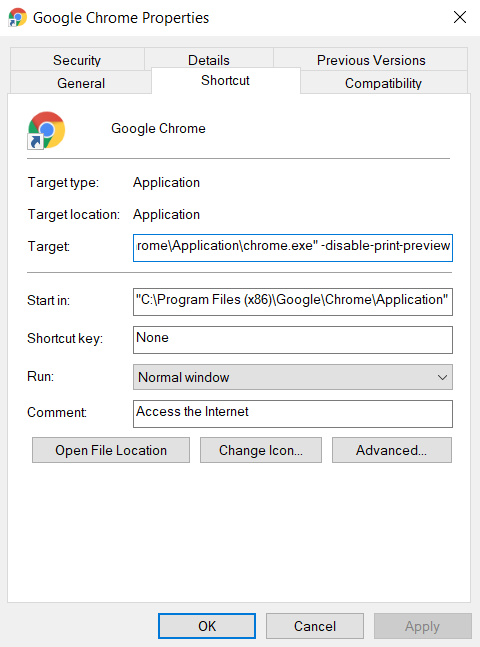The width and height of the screenshot is (480, 647).
Task: Open the Change Icon dialog
Action: click(261, 450)
